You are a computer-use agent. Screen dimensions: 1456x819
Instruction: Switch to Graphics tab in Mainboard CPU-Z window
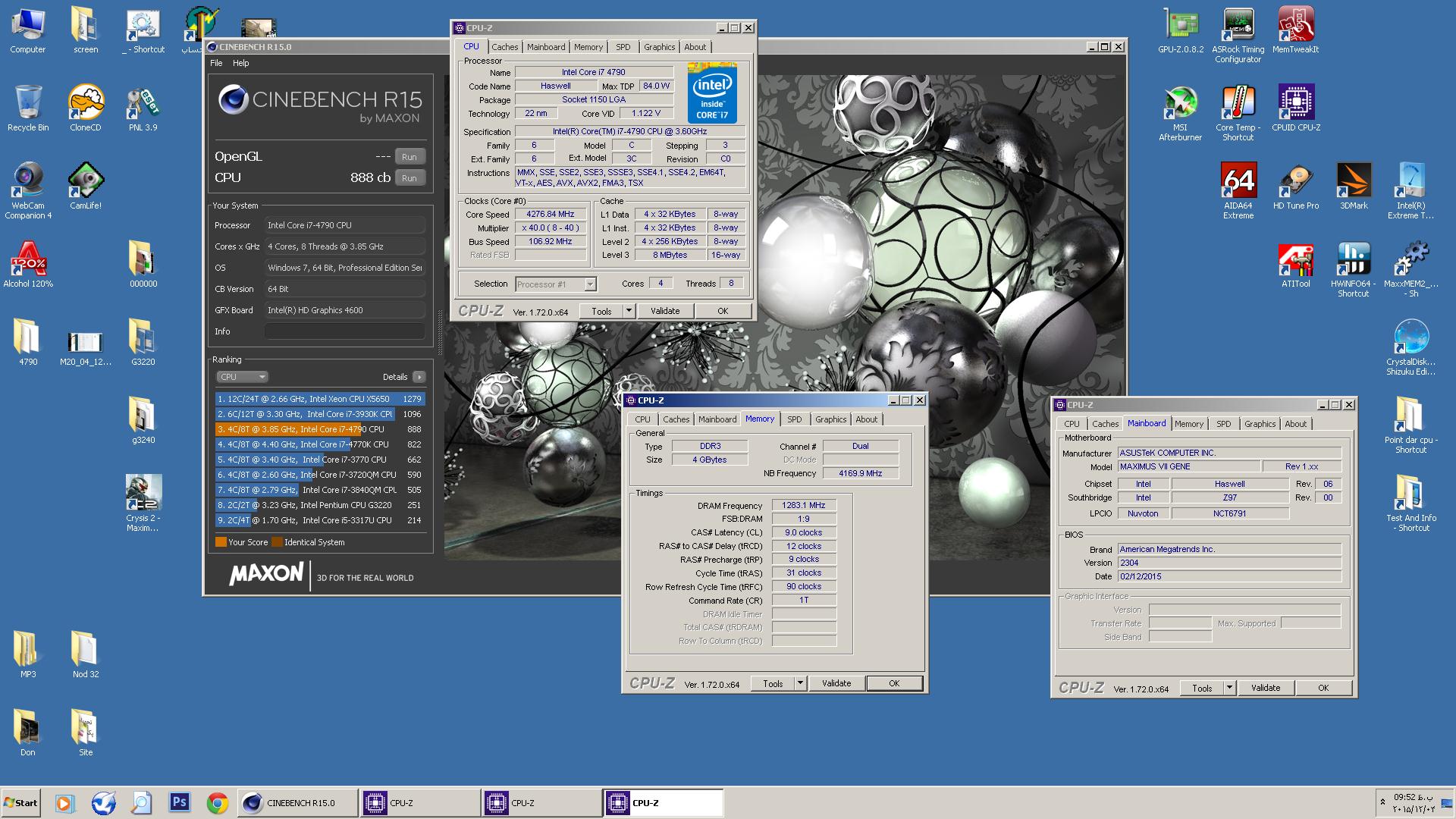[1260, 424]
